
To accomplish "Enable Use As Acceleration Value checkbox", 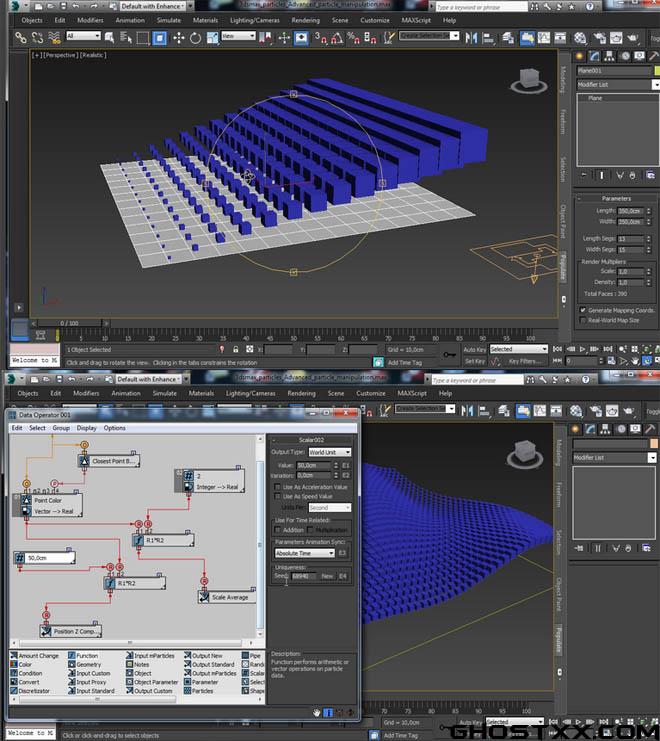I will [x=277, y=486].
